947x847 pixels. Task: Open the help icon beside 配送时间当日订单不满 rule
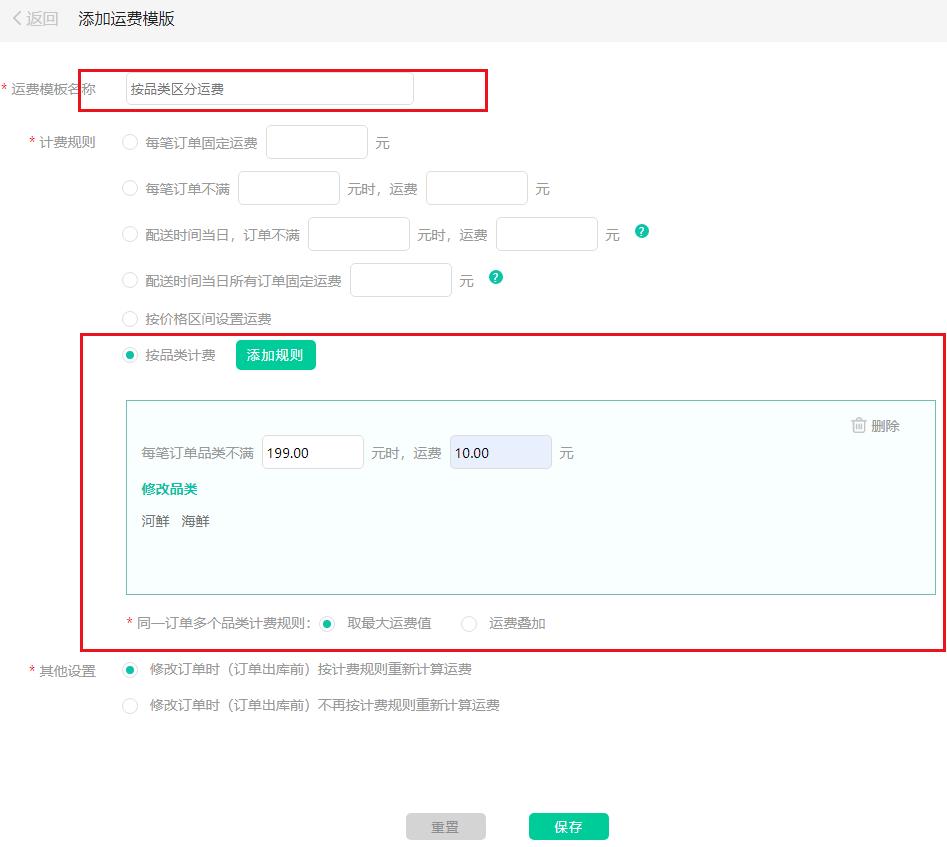[x=641, y=231]
